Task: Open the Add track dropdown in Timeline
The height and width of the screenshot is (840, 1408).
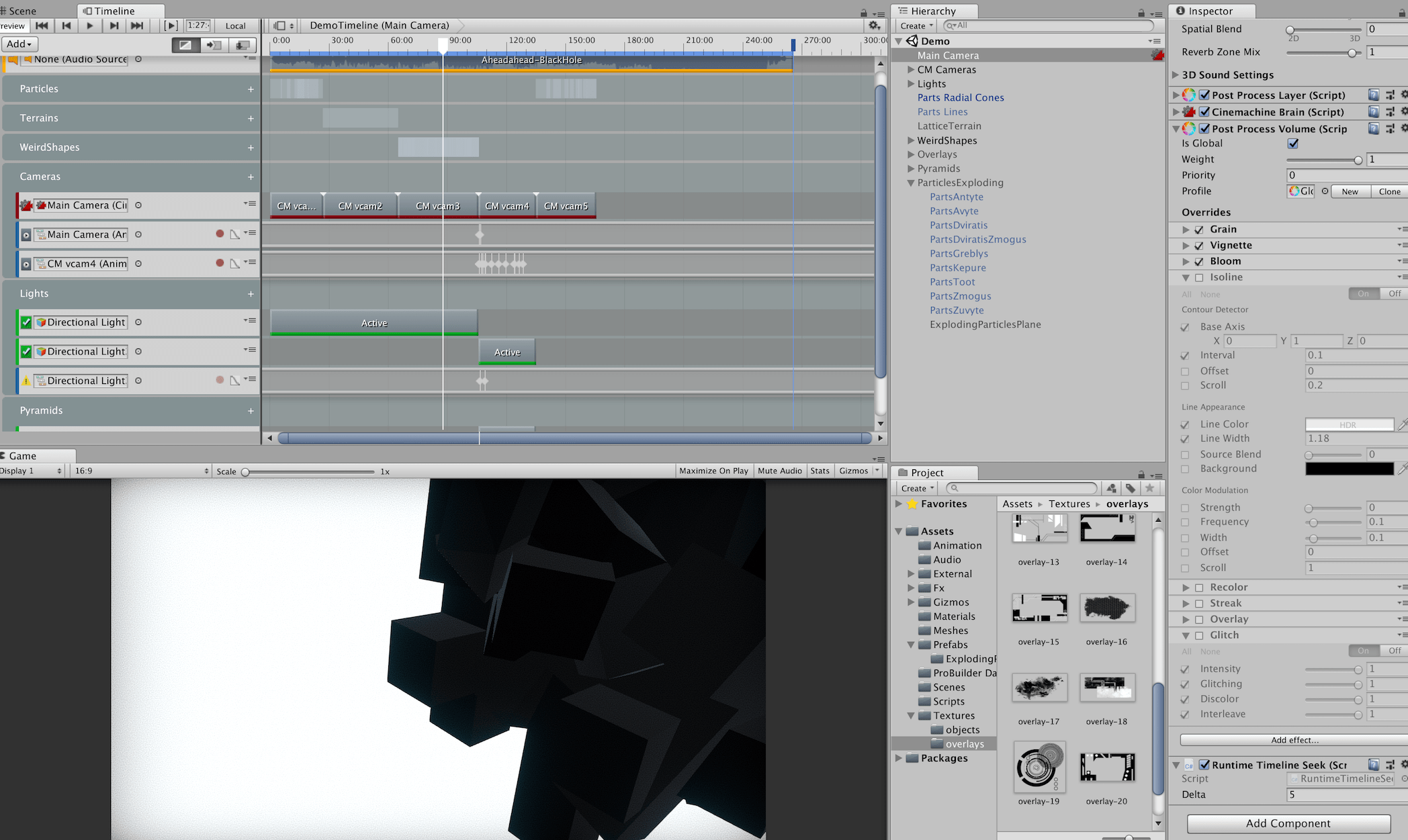Action: (19, 44)
